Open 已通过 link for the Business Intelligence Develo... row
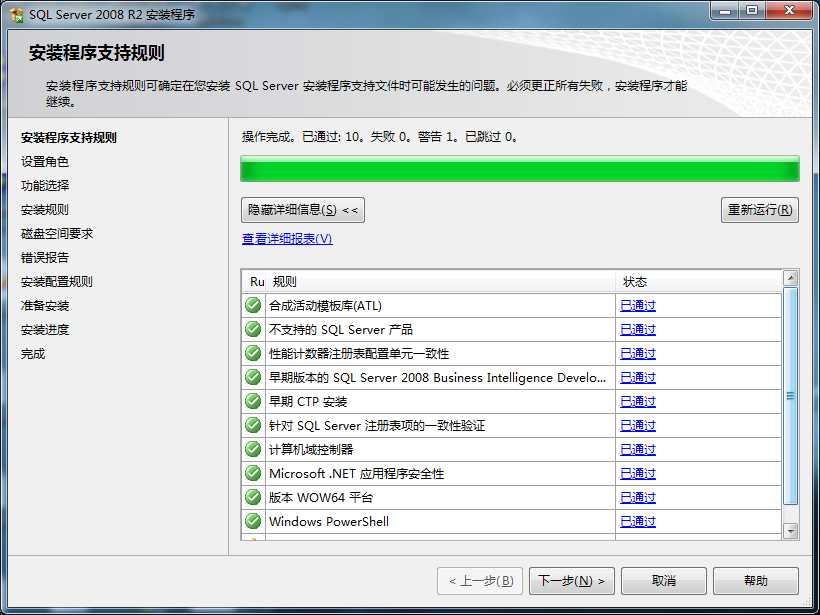This screenshot has width=820, height=615. click(x=637, y=378)
